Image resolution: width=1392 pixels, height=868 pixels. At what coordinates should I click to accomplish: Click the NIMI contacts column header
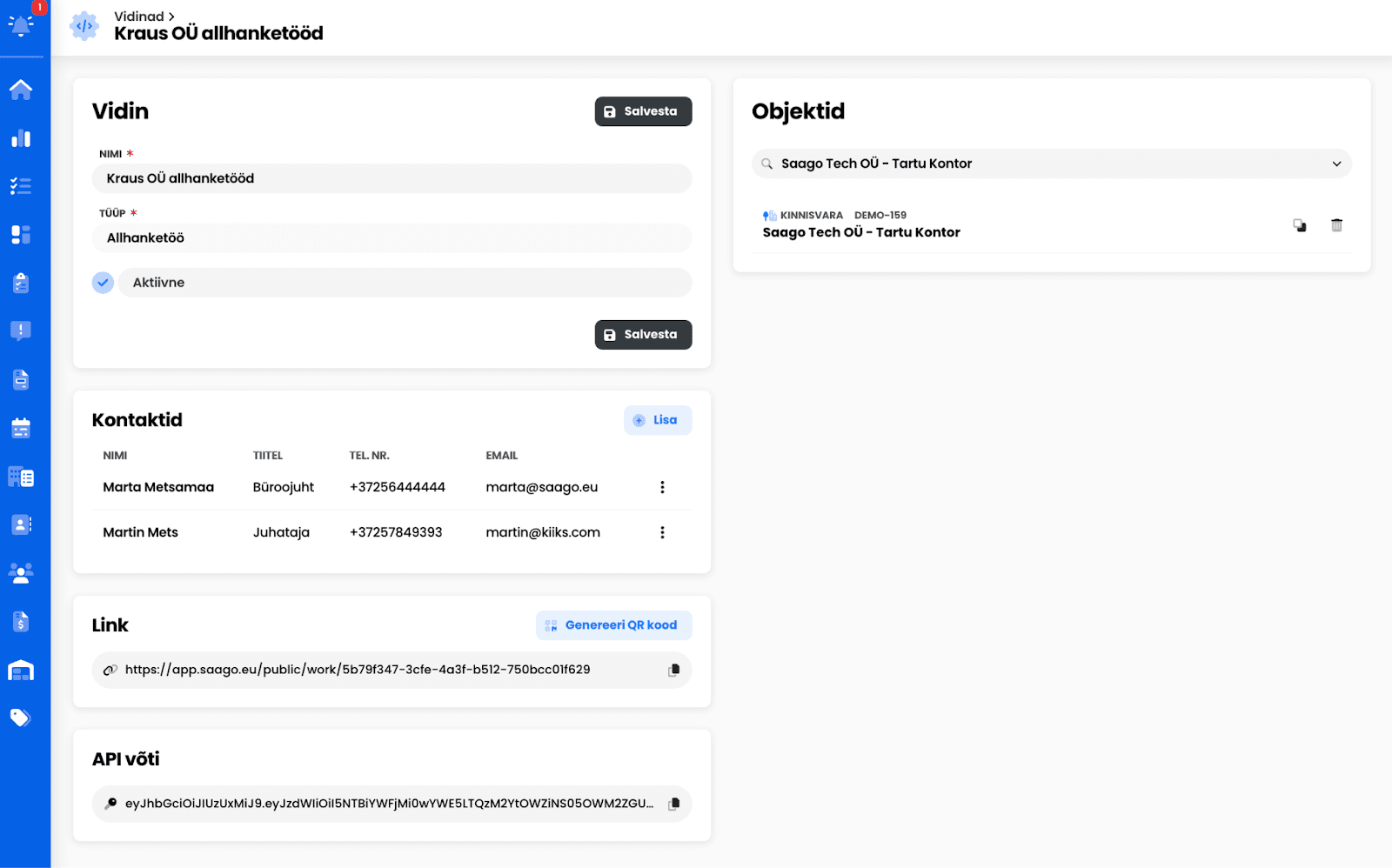(x=115, y=456)
